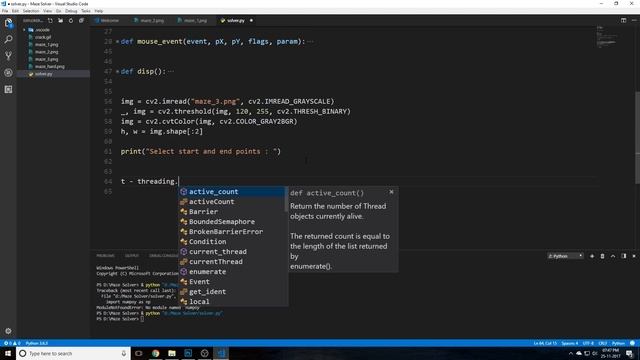The image size is (640, 360).
Task: Open the File menu
Action: tap(5, 11)
